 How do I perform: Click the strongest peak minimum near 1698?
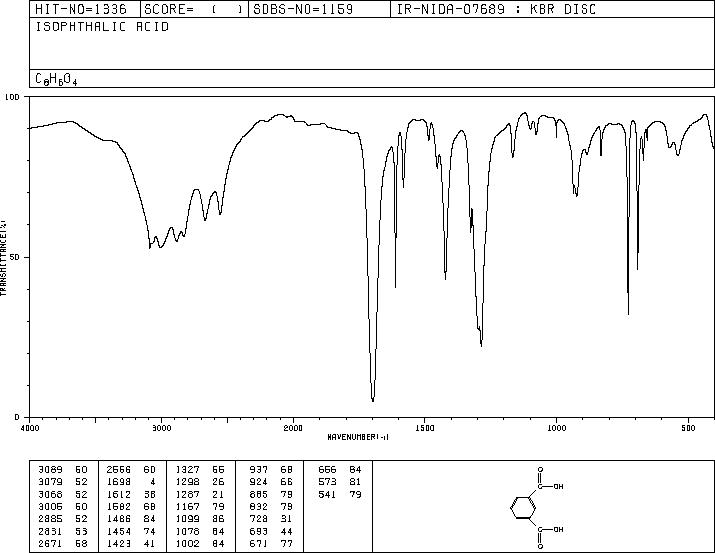click(x=373, y=400)
